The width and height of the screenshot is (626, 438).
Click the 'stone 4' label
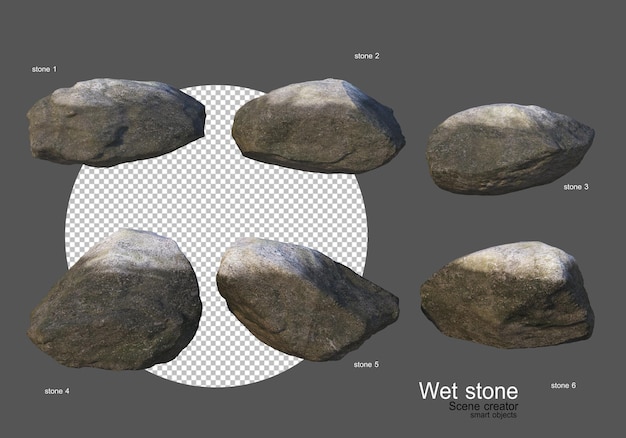57,391
